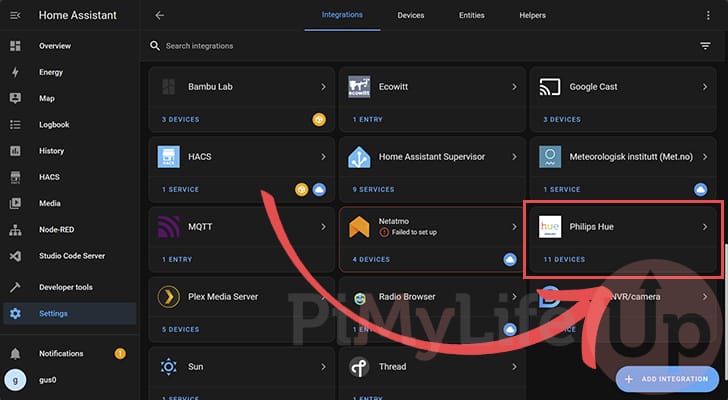
Task: Click Netatmo cloud badge icon
Action: tap(510, 259)
